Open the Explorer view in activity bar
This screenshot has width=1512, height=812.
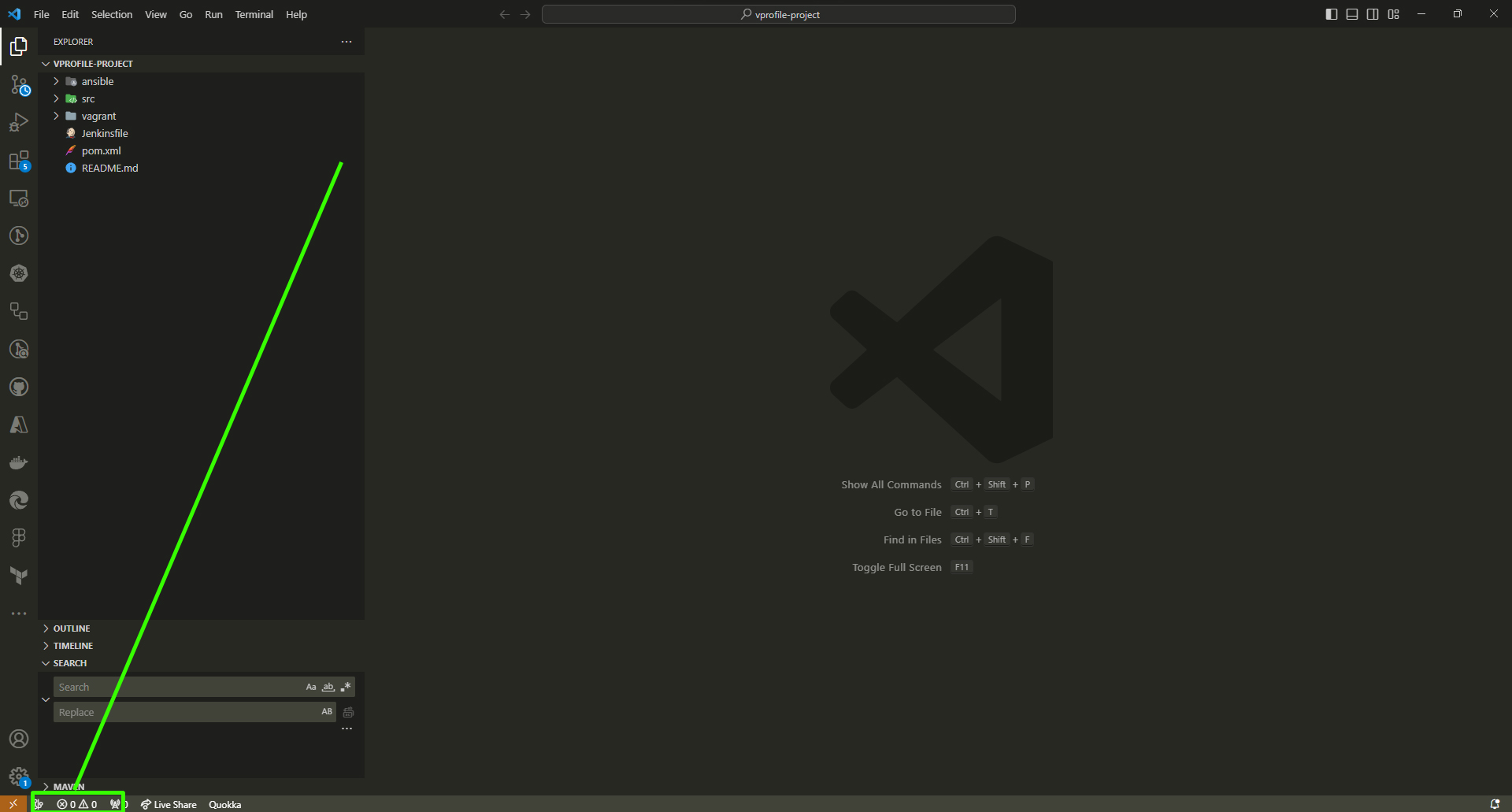[19, 47]
